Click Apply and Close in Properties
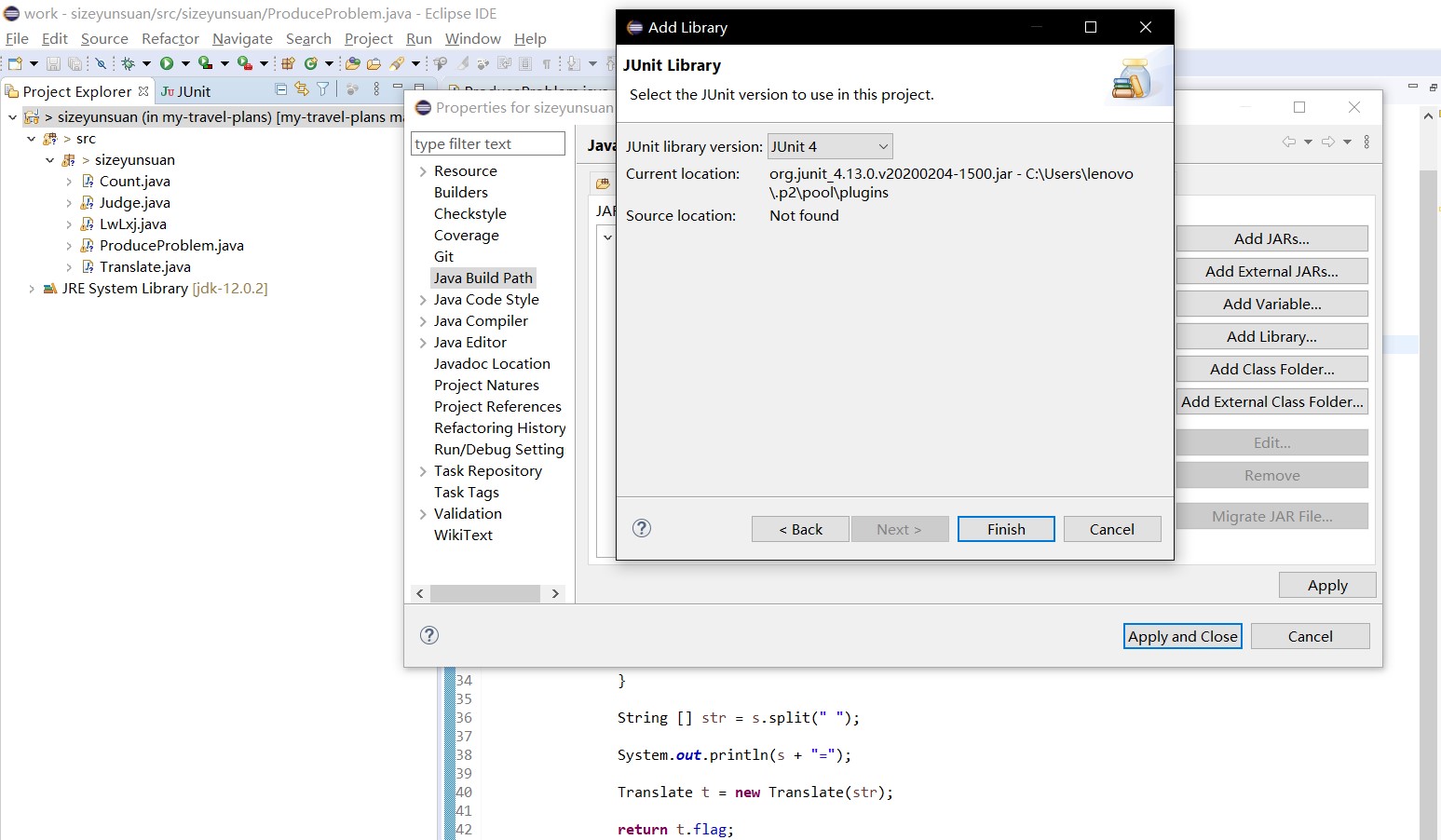Viewport: 1441px width, 840px height. 1183,636
